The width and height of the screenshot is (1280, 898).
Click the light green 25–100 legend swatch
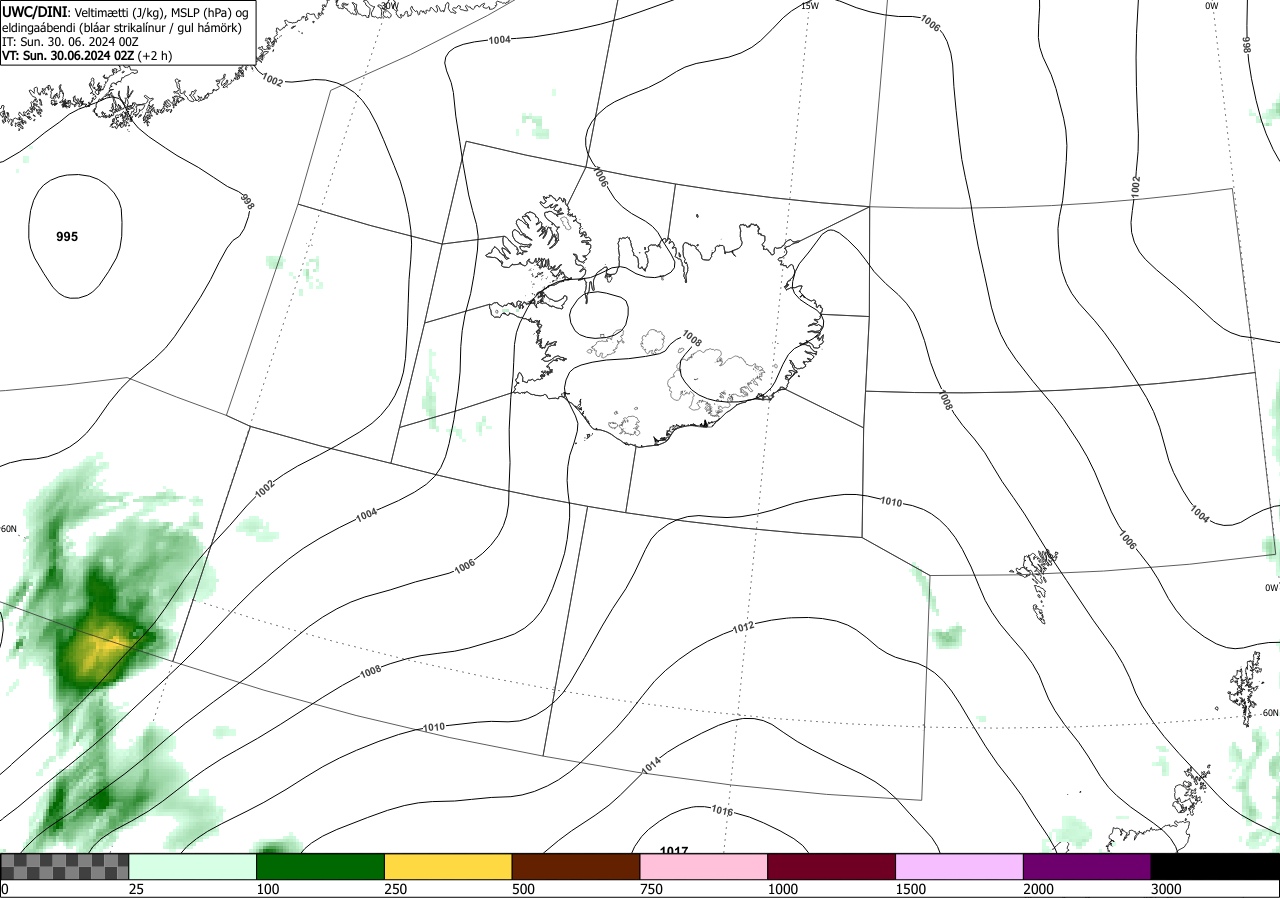193,866
